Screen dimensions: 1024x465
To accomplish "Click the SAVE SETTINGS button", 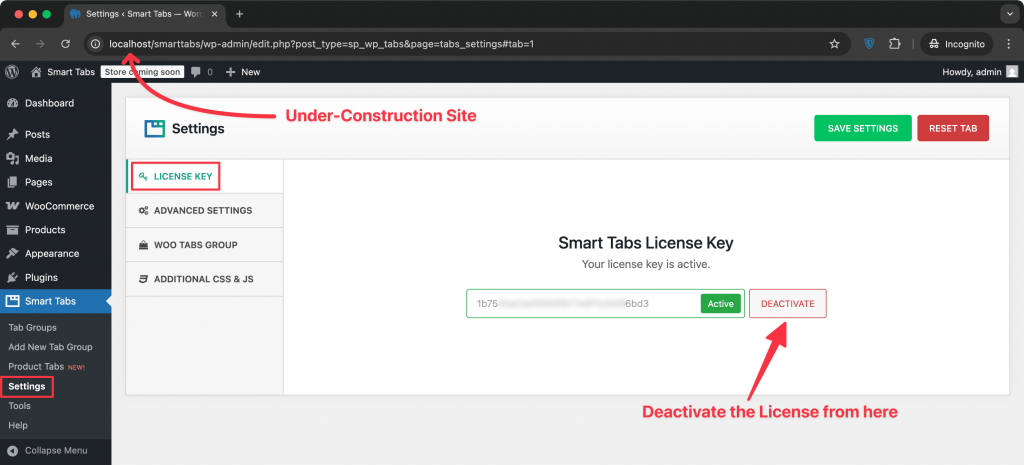I will (x=863, y=128).
